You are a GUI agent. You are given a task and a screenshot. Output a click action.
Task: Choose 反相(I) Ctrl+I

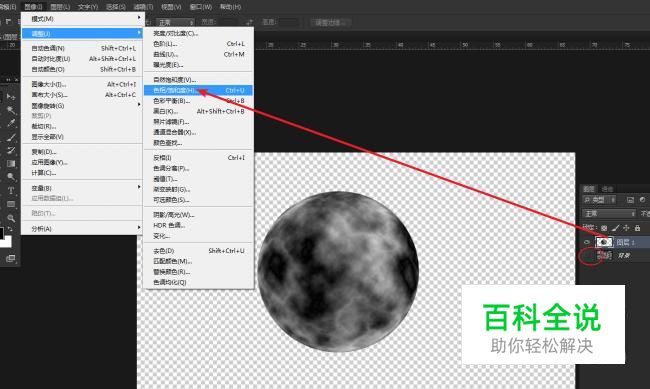pyautogui.click(x=198, y=158)
